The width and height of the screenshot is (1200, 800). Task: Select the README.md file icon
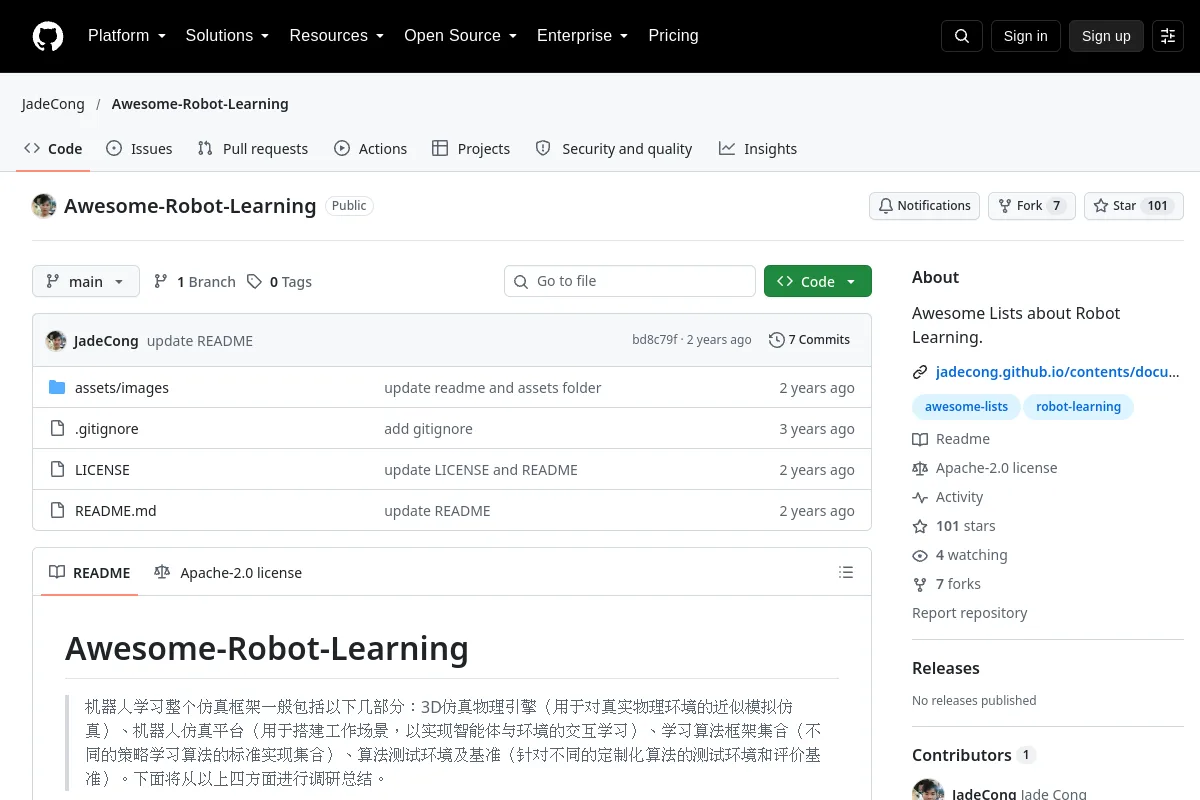(57, 511)
